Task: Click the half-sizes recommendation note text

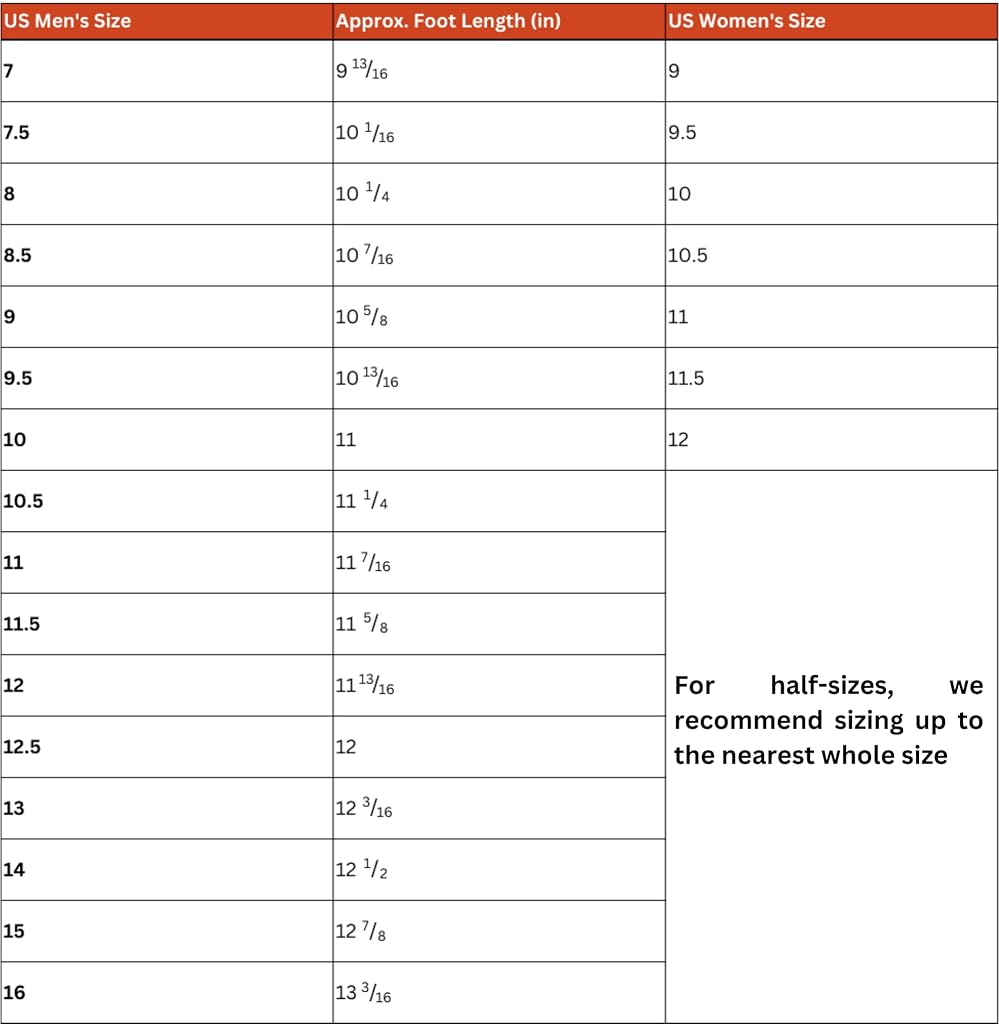Action: (x=829, y=720)
